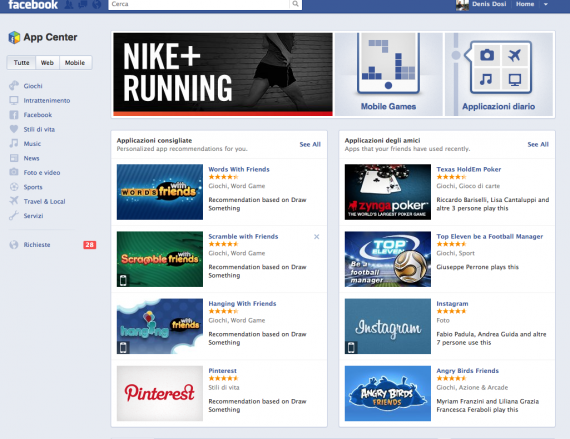Open account dropdown arrow next to Home

click(546, 4)
